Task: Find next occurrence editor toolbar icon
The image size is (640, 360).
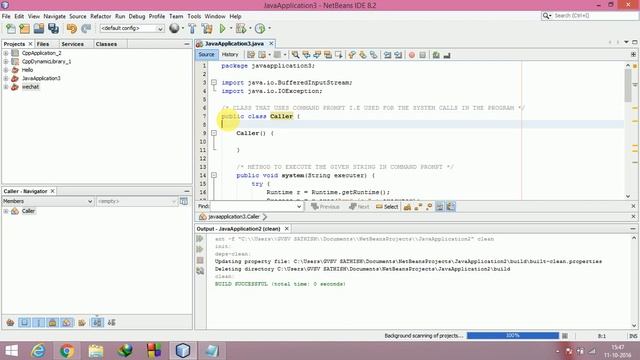Action: tap(317, 55)
